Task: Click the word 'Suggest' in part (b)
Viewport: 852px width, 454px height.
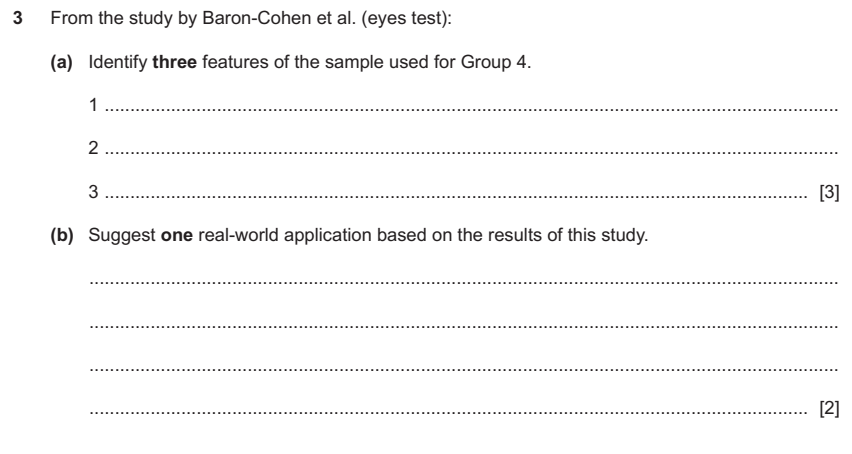Action: pos(122,235)
